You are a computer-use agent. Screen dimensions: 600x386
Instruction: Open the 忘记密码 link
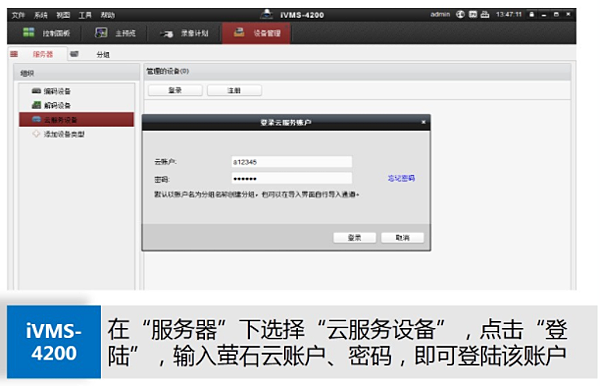point(401,178)
